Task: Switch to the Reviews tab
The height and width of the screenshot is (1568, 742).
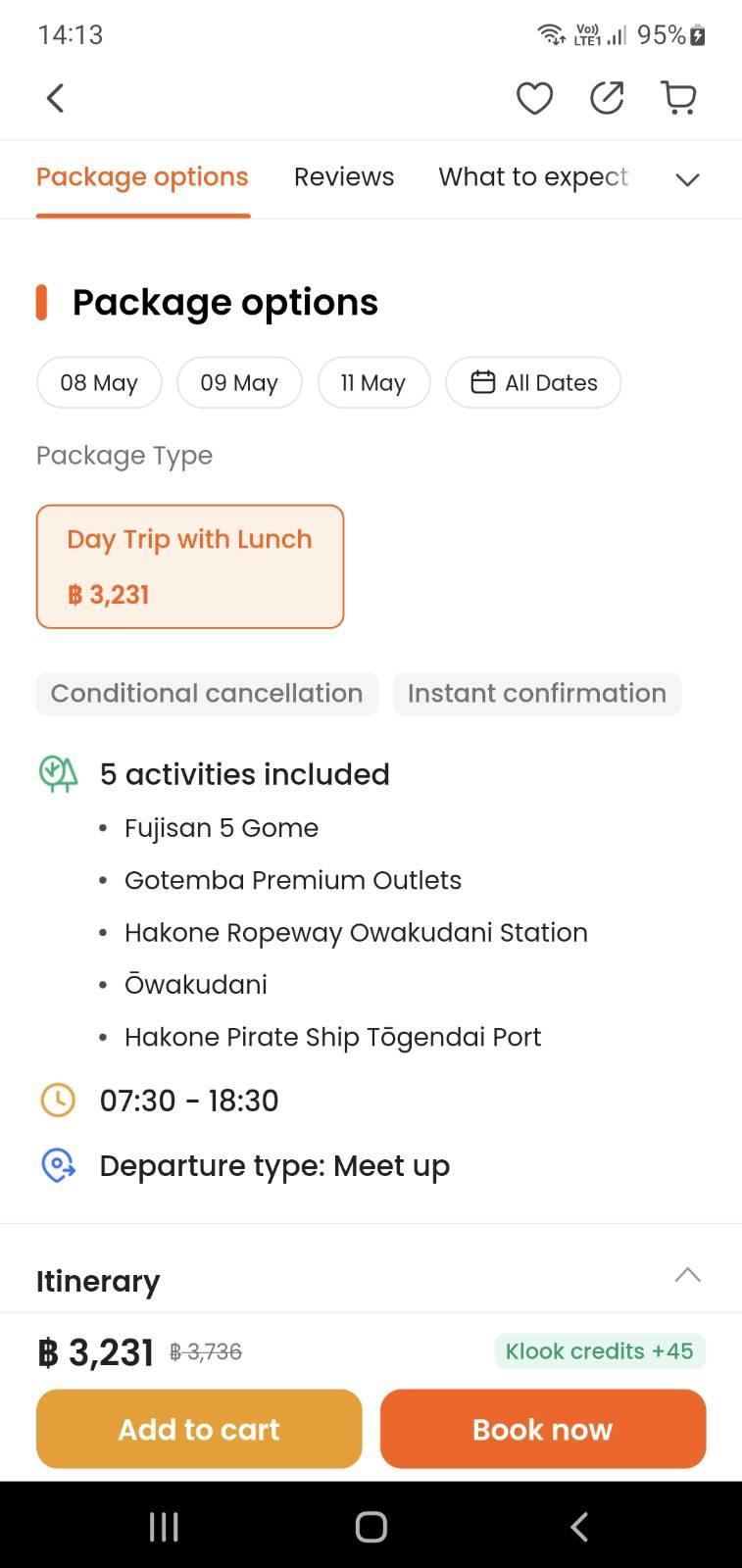Action: 344,177
